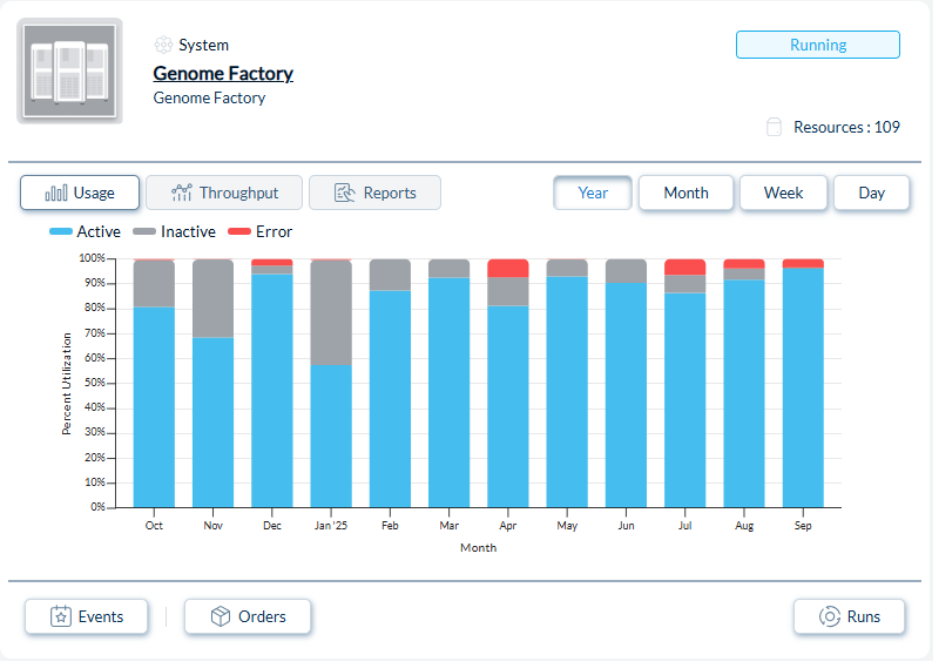Click the box icon on Orders

(x=221, y=617)
